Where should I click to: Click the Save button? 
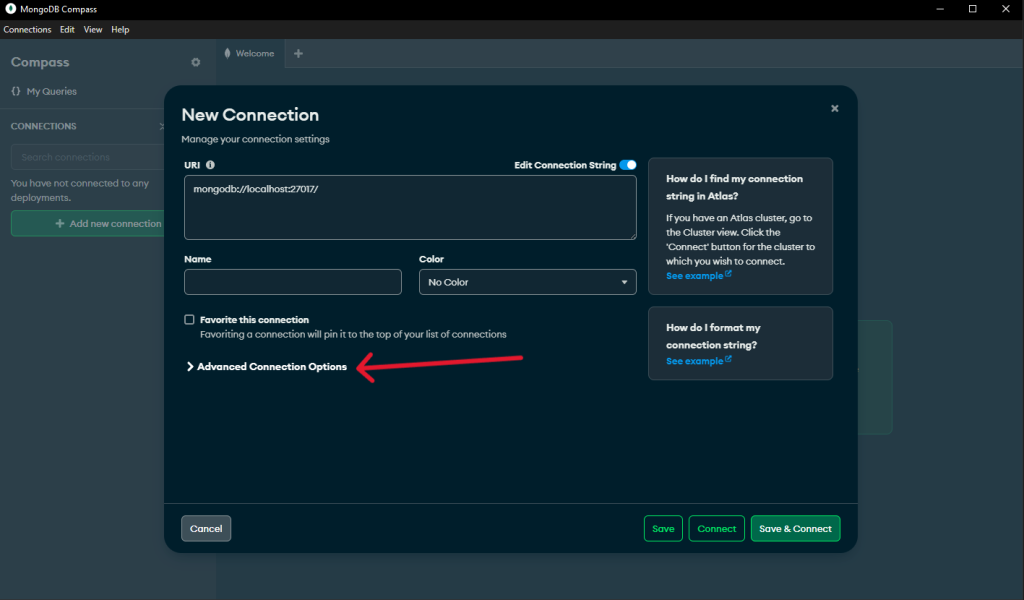point(663,529)
